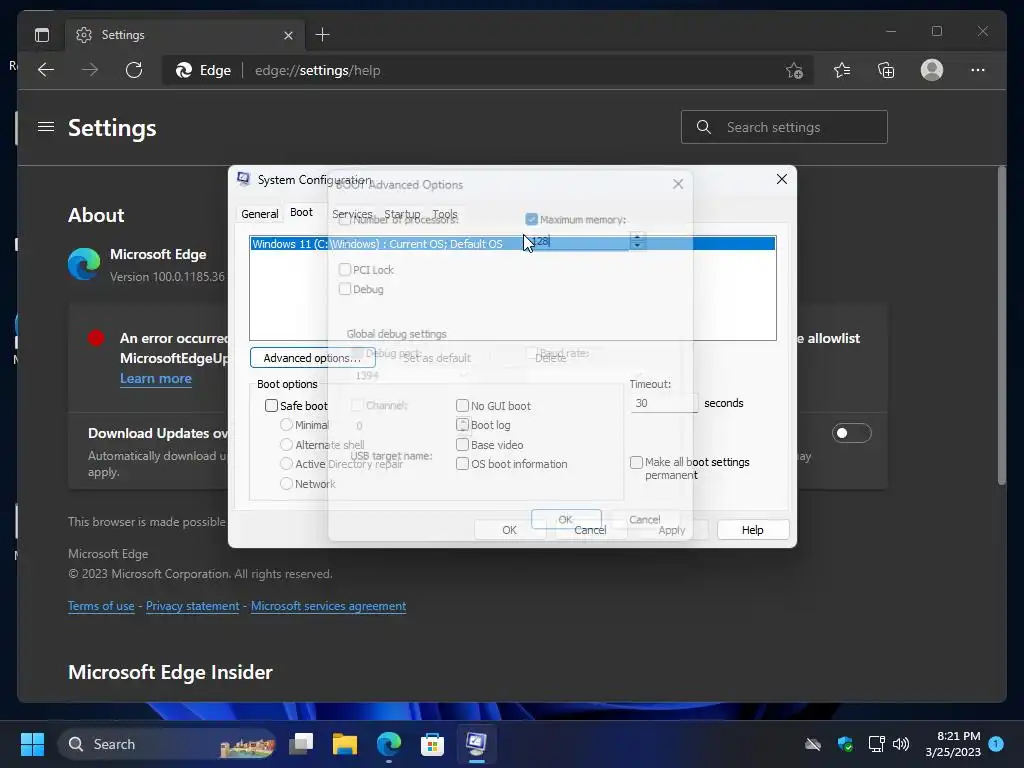This screenshot has height=768, width=1024.
Task: Click the Maximum memory spinner arrows
Action: (x=637, y=241)
